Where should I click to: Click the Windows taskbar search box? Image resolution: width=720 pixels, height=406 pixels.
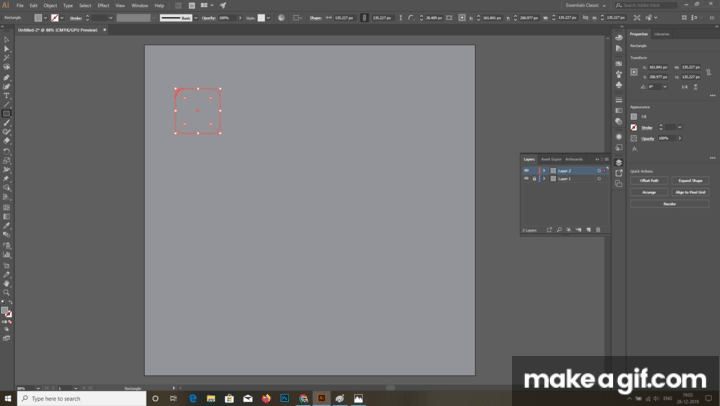[82, 398]
